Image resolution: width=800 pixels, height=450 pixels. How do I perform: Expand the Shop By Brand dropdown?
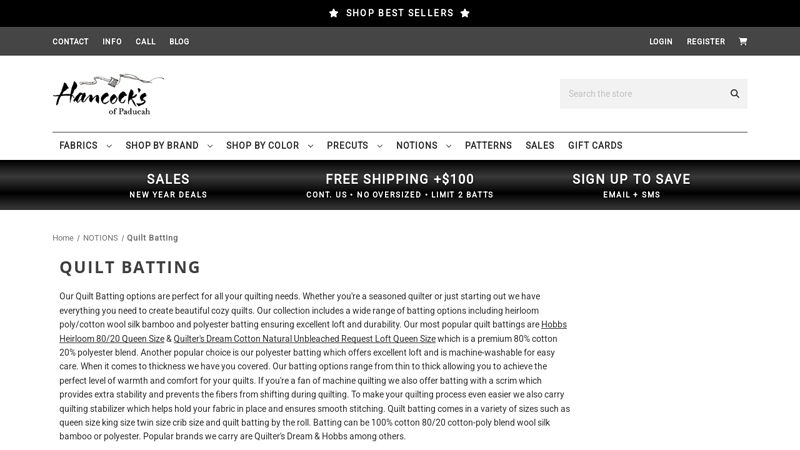tap(168, 146)
